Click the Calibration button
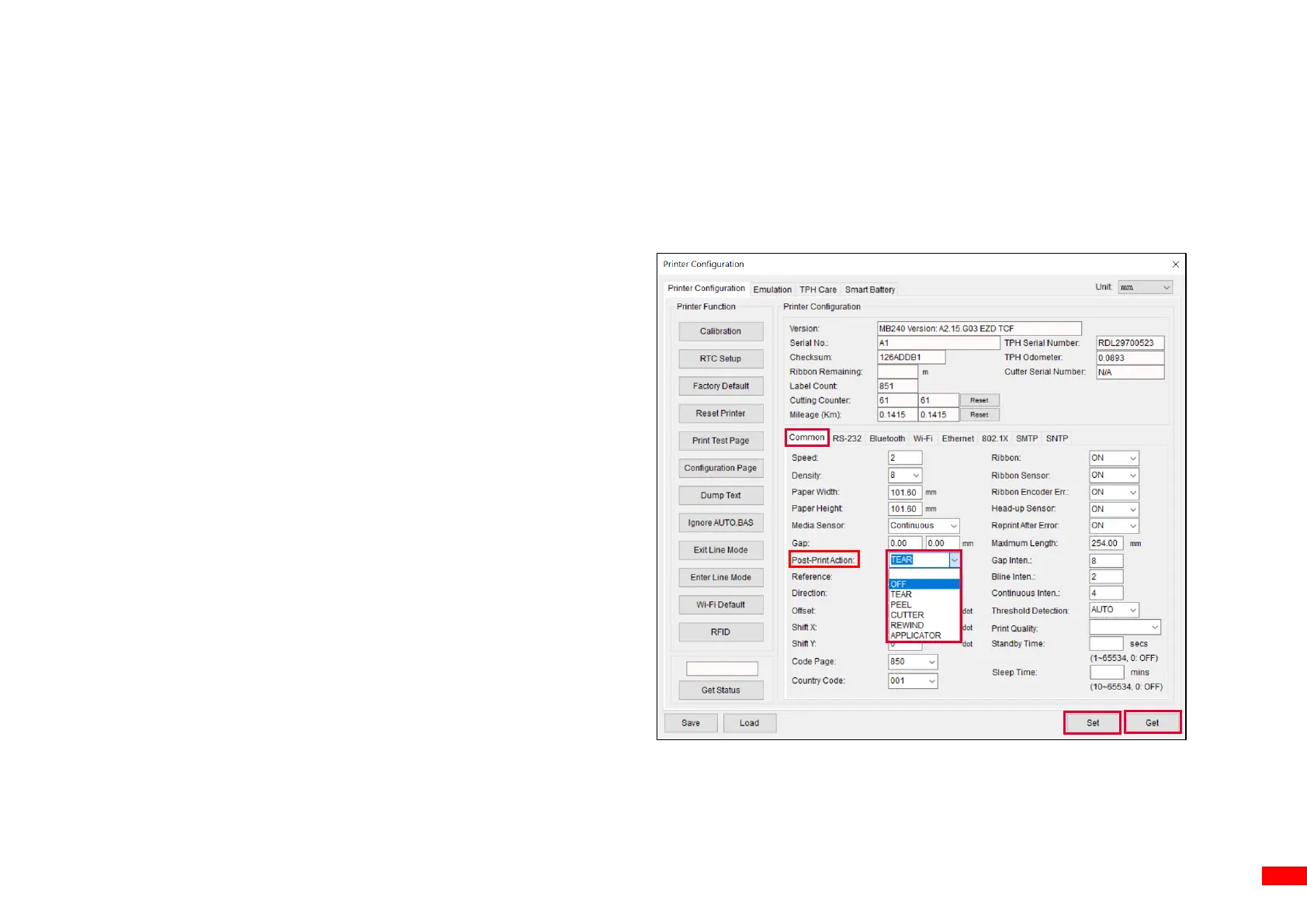 click(720, 331)
